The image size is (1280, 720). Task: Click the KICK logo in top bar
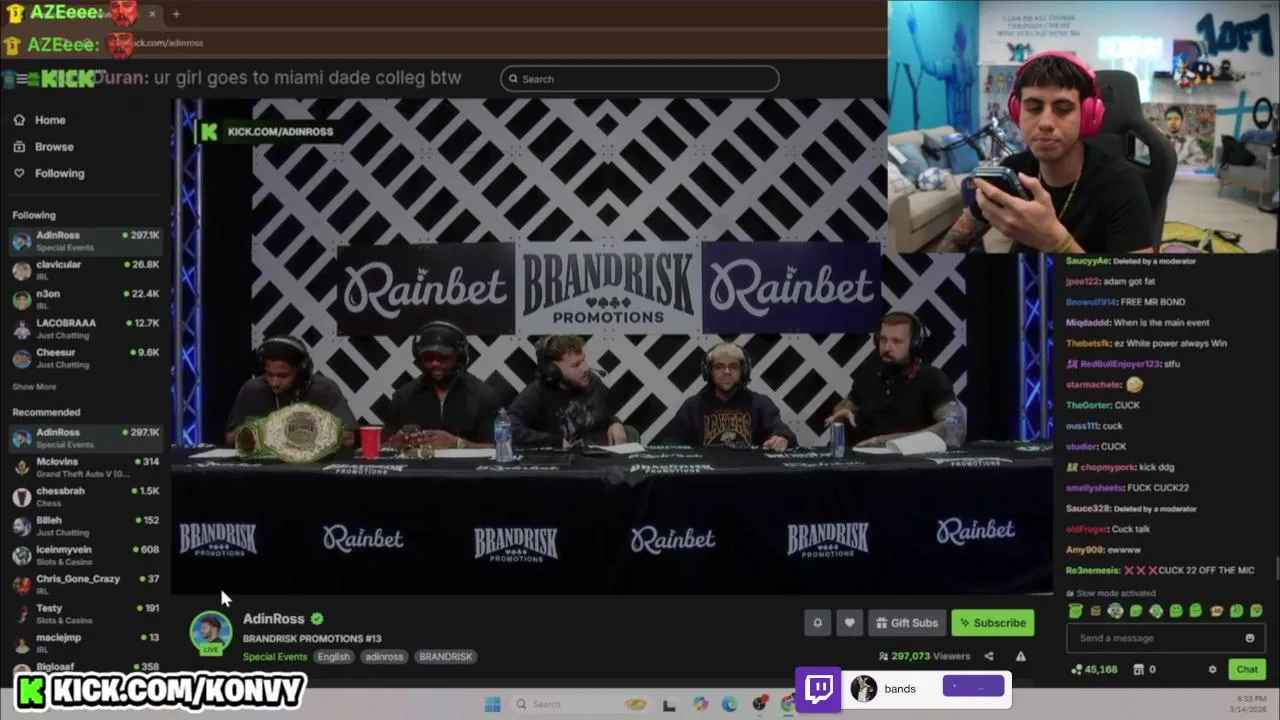click(68, 79)
